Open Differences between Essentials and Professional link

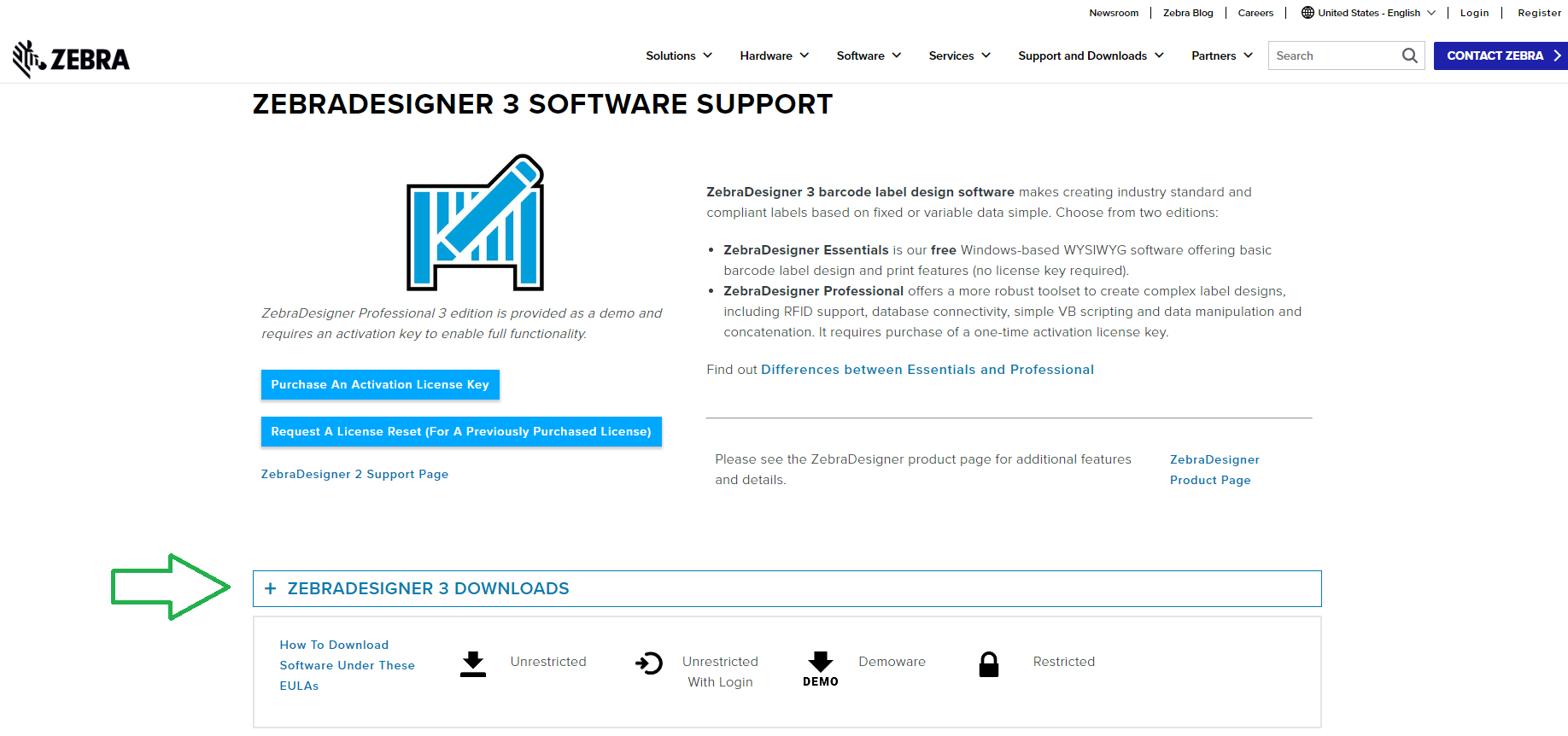pos(927,370)
